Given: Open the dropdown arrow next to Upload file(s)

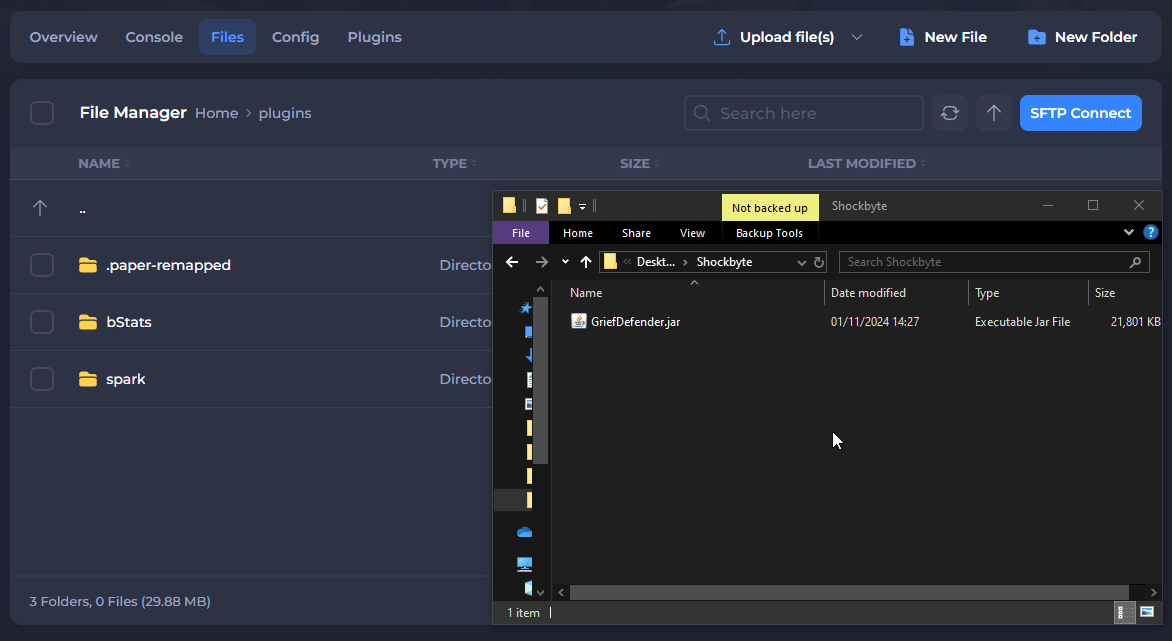Looking at the screenshot, I should click(x=857, y=37).
